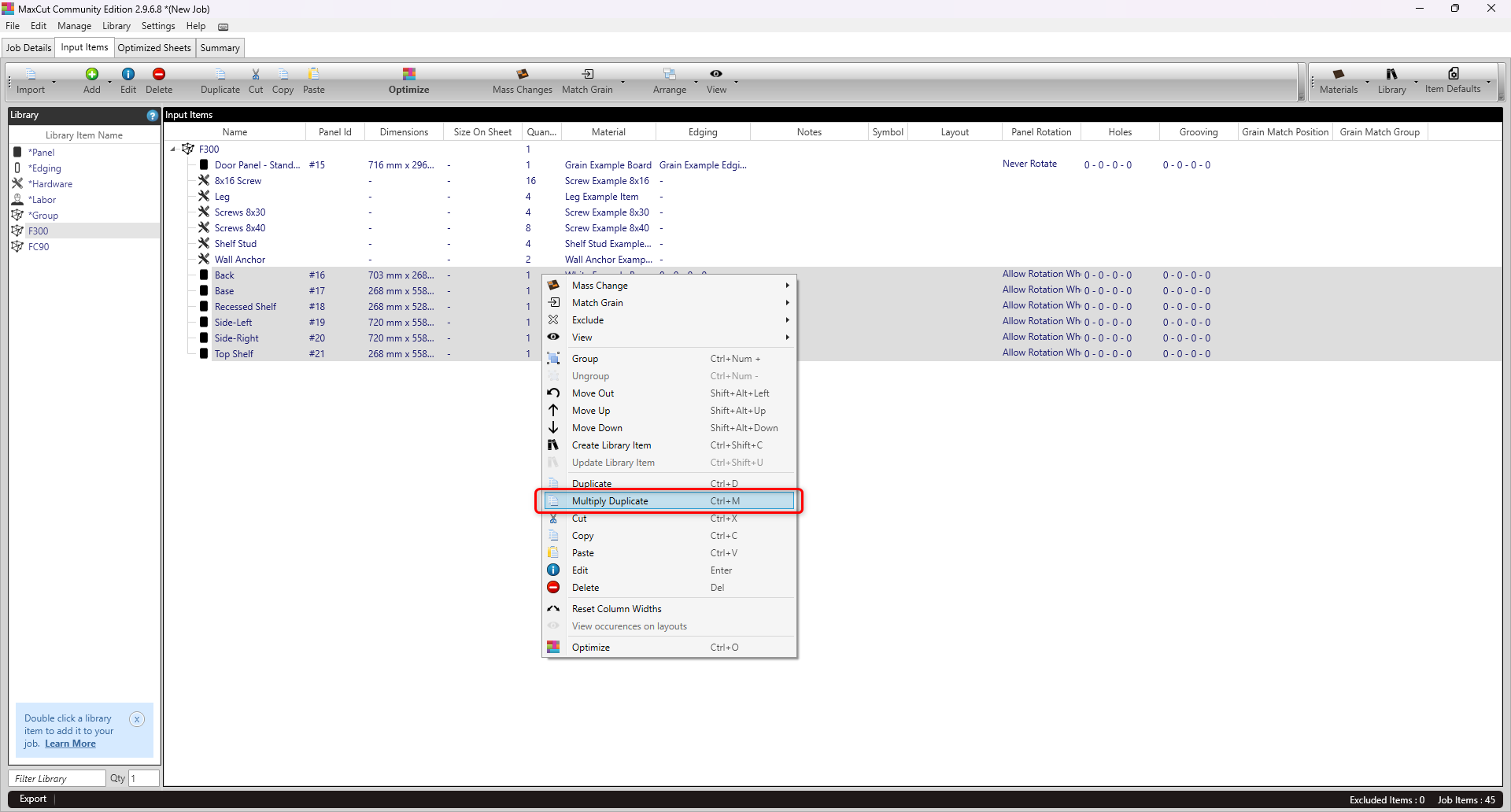Dismiss the library tip with its X button
The width and height of the screenshot is (1511, 812).
point(137,719)
